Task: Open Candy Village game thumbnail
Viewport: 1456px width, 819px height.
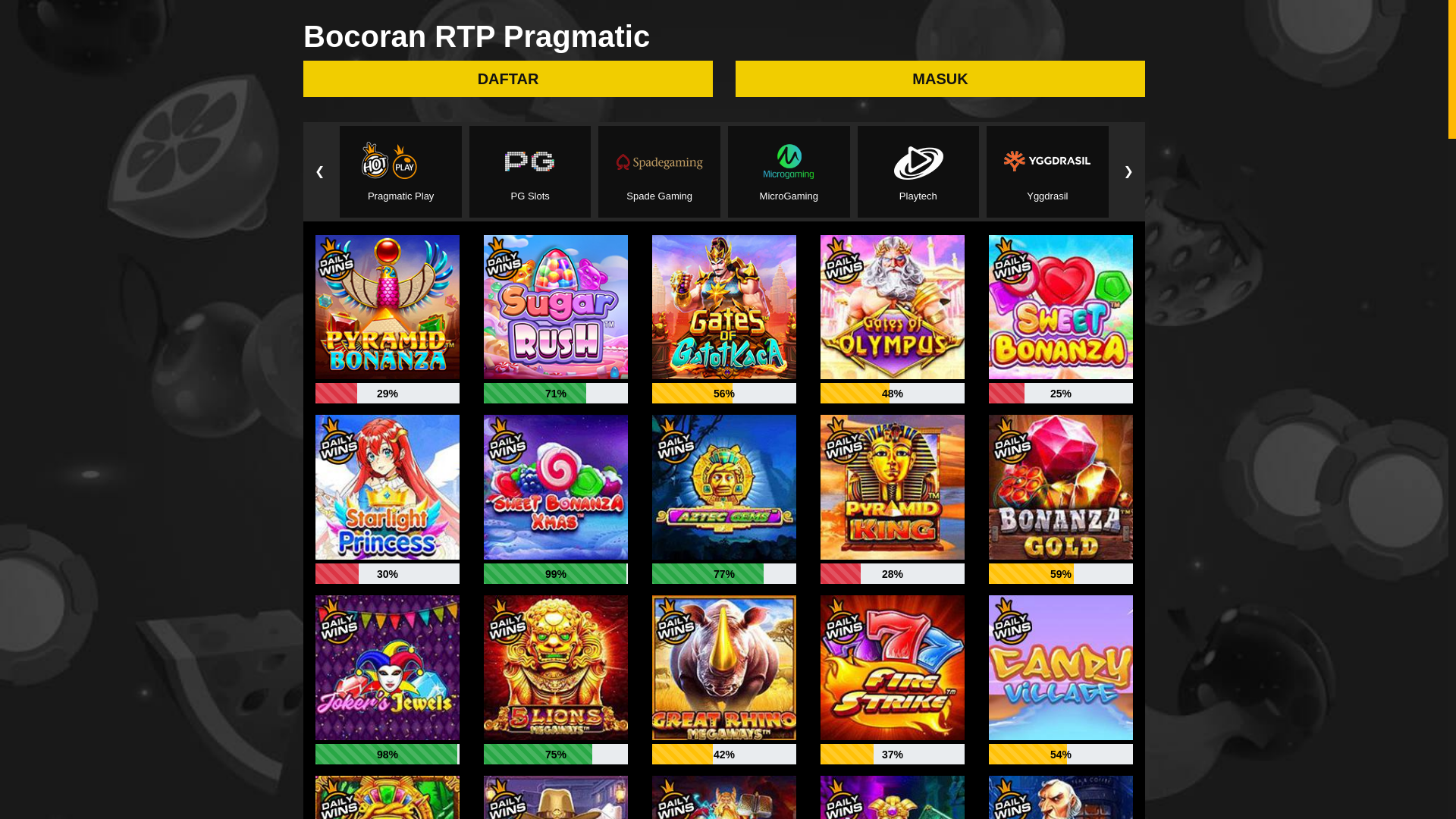Action: click(1061, 667)
